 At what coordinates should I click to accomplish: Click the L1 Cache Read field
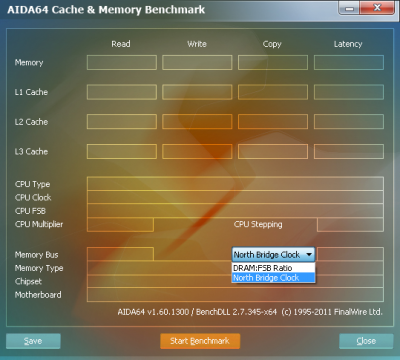point(122,92)
